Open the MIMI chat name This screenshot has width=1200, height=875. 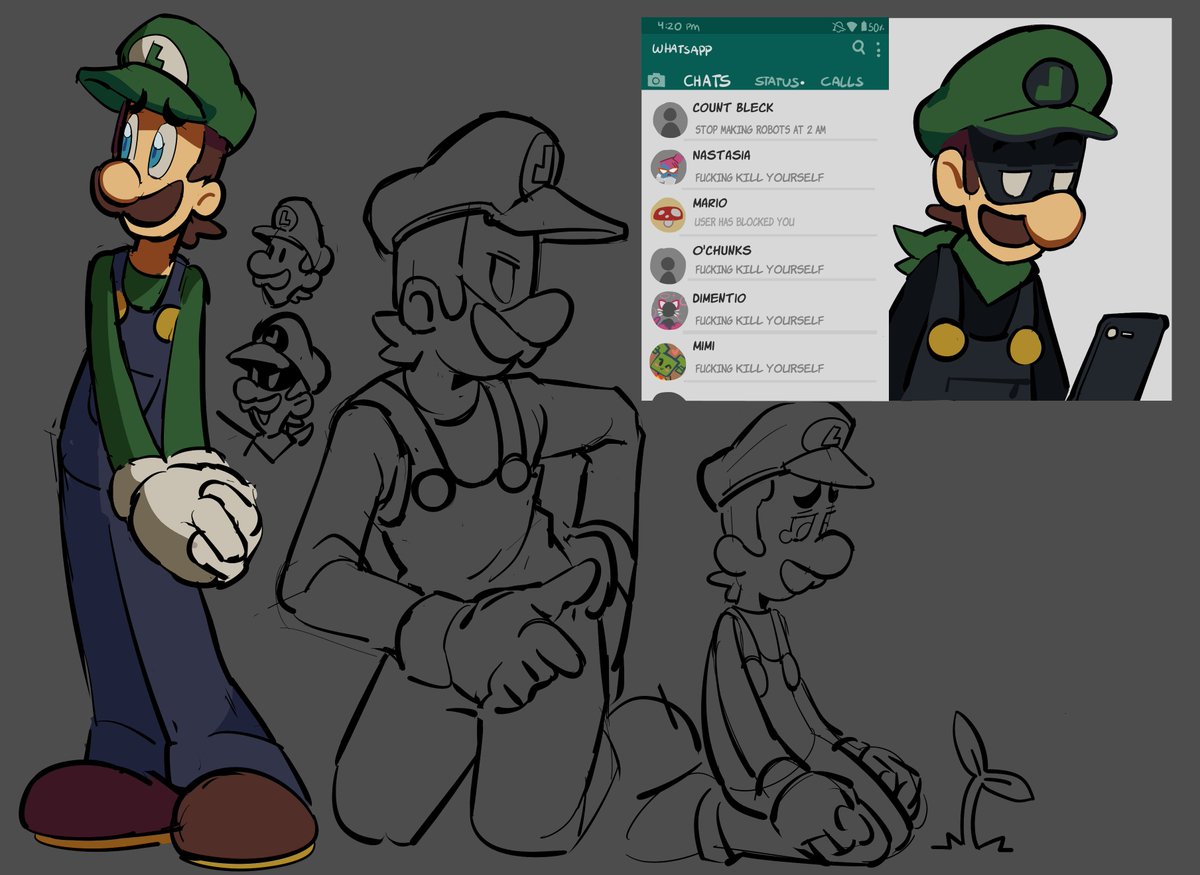704,345
